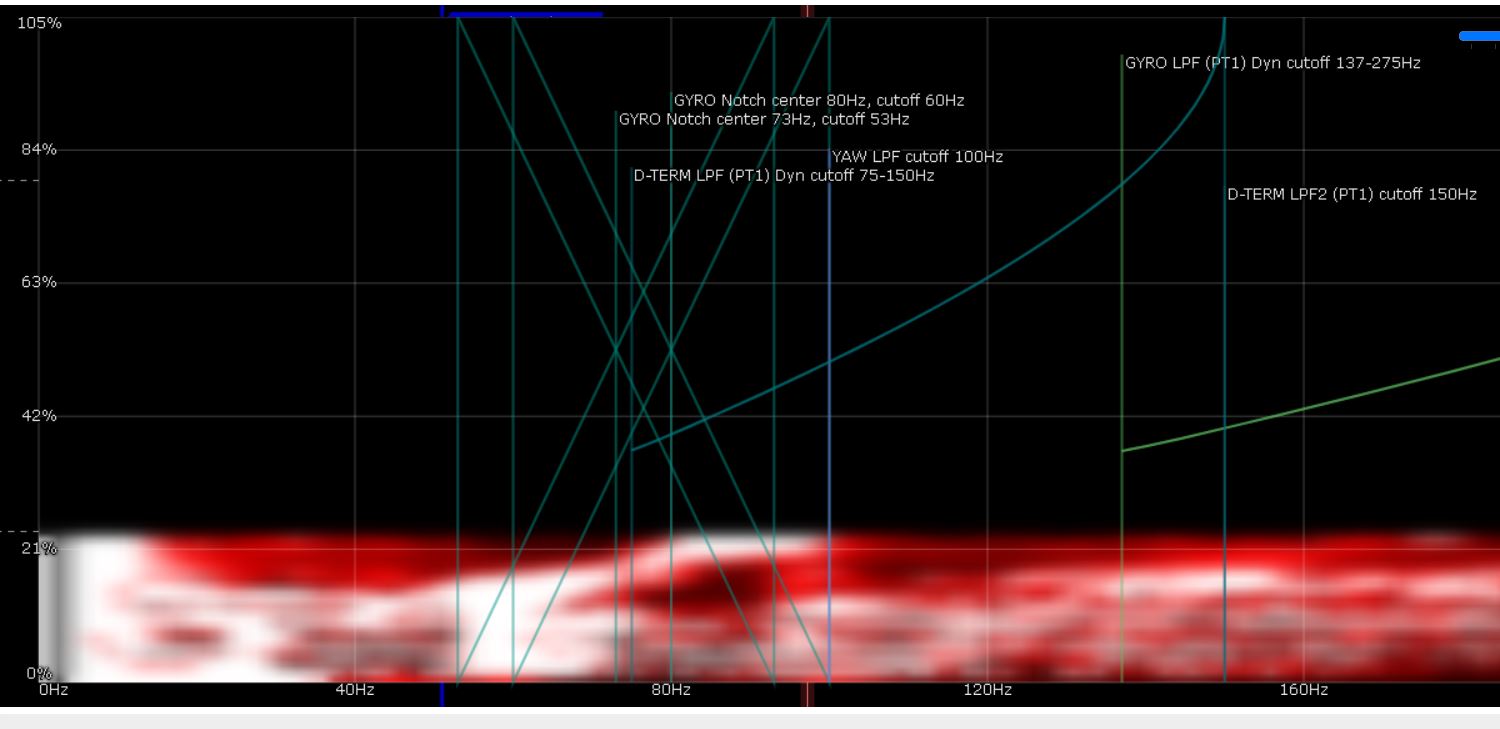Click the GYRO LPF (PT1) Dyn cutoff 137-275Hz label
Image resolution: width=1500 pixels, height=729 pixels.
pyautogui.click(x=1273, y=63)
